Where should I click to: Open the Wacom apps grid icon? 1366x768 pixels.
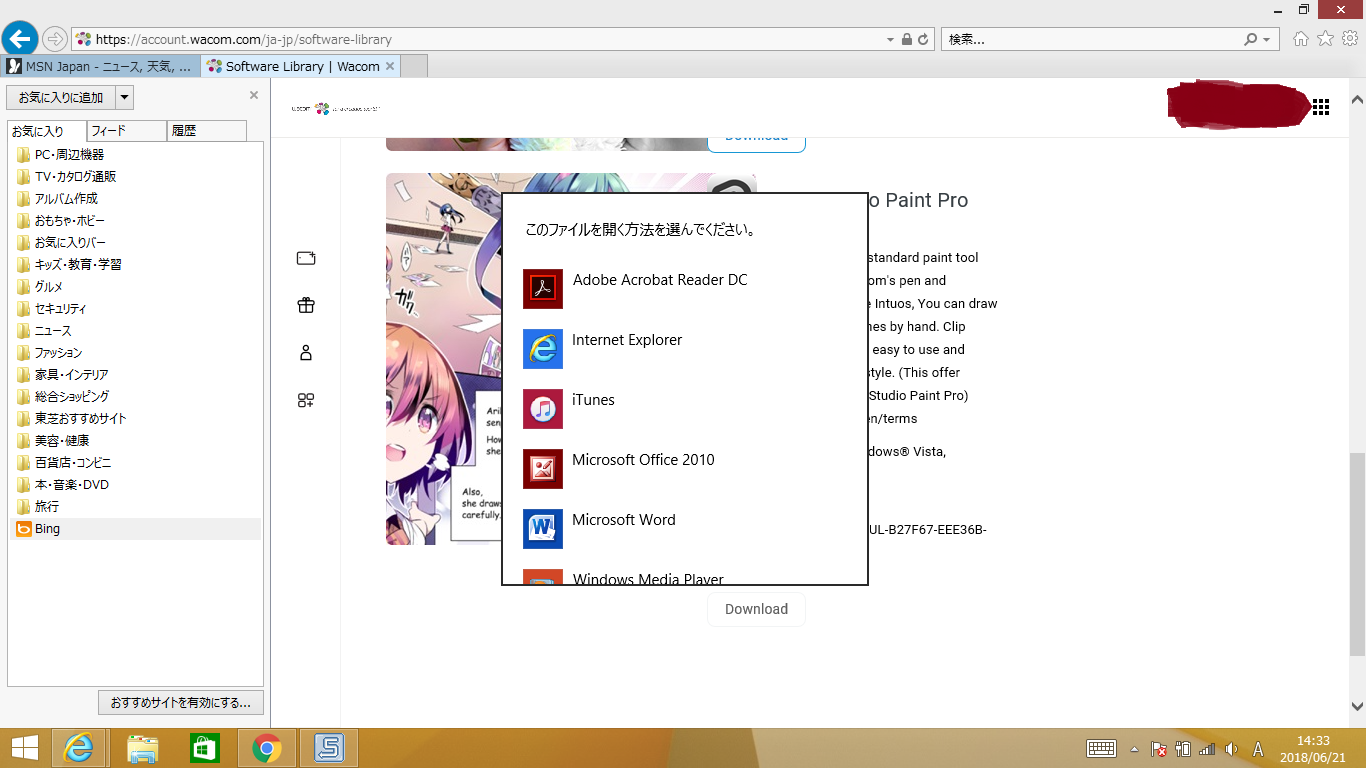[x=1321, y=107]
